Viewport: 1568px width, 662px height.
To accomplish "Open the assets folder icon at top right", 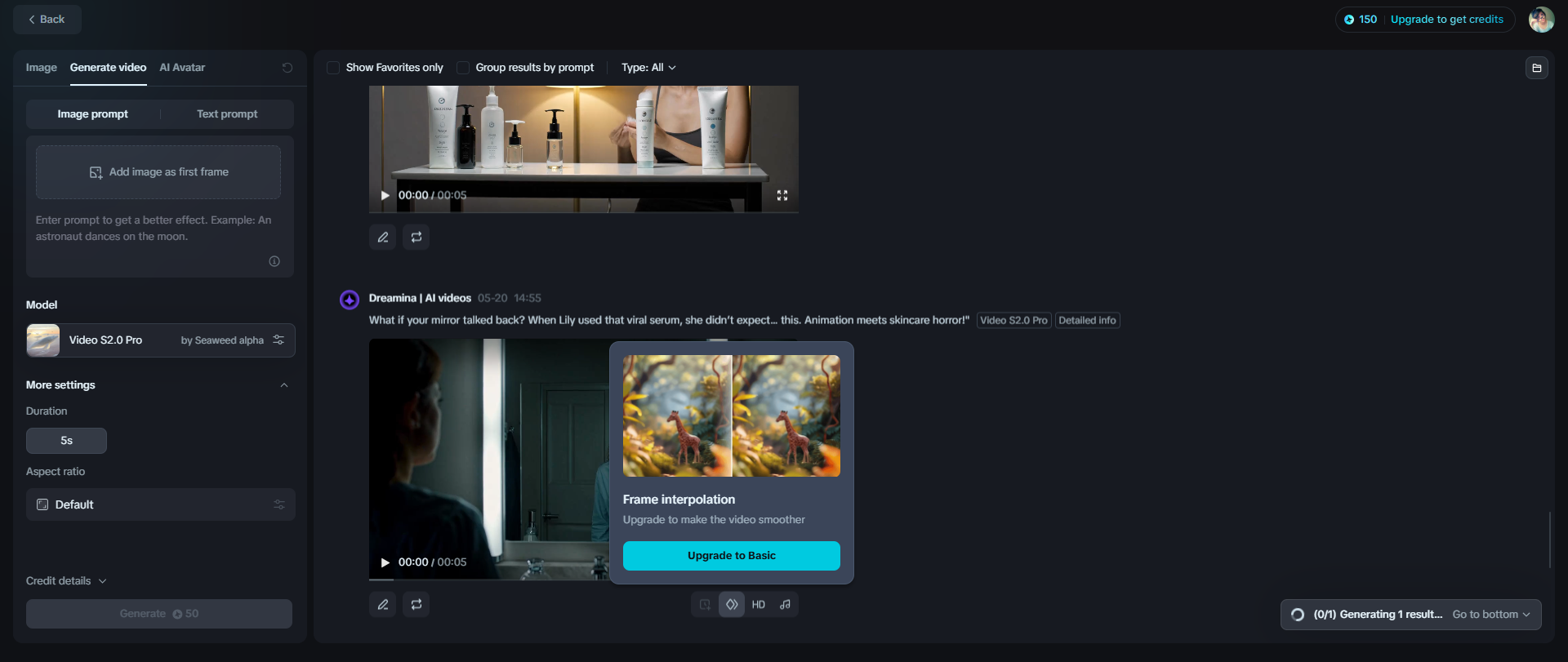I will (1536, 68).
